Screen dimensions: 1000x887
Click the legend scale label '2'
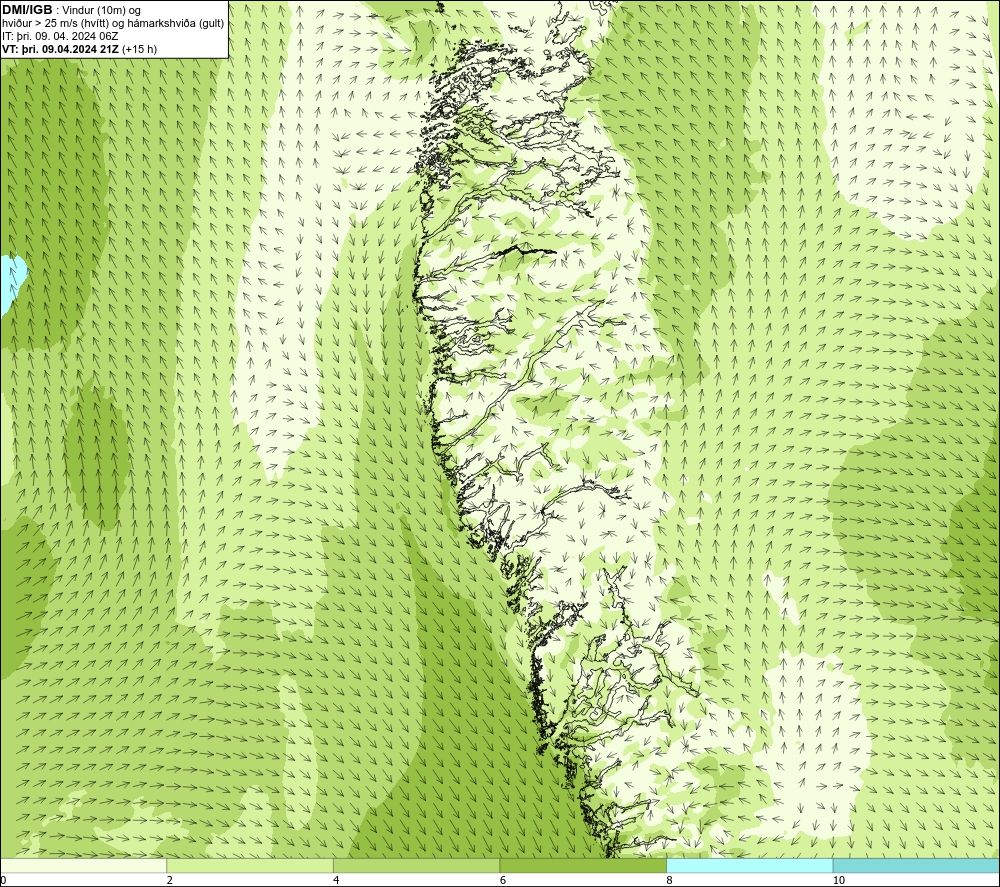(x=170, y=880)
